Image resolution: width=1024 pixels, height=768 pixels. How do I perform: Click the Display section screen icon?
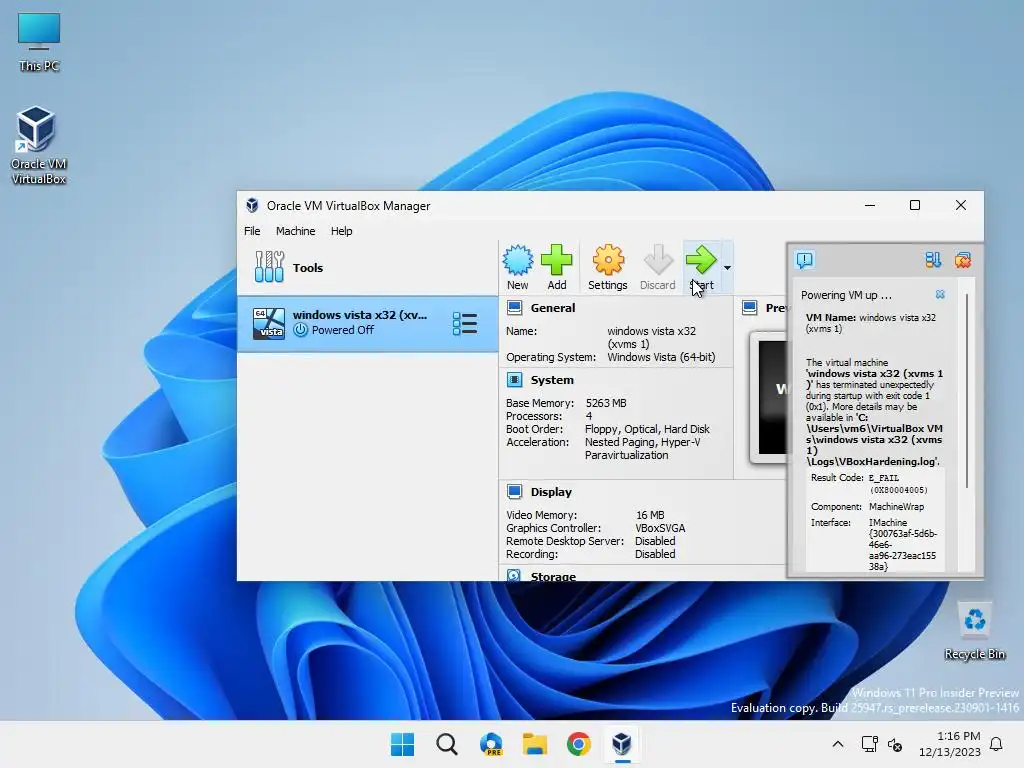(x=515, y=492)
